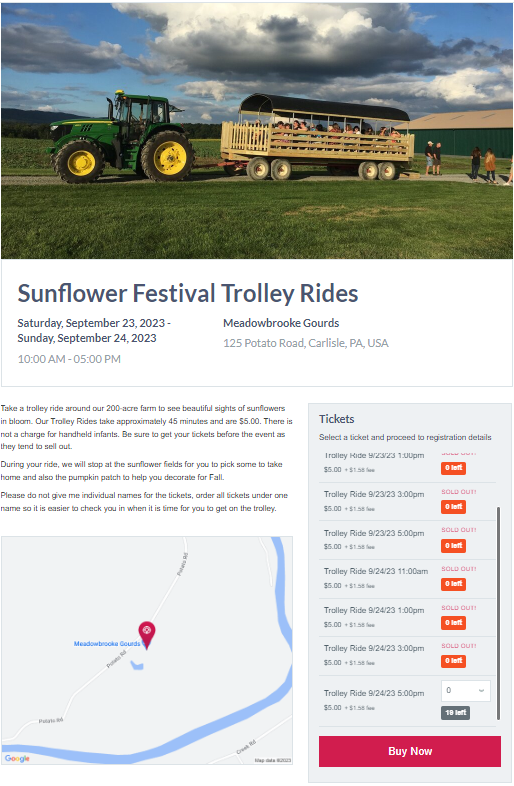Viewport: 514px width, 786px height.
Task: Click the Buy Now button
Action: pyautogui.click(x=410, y=751)
